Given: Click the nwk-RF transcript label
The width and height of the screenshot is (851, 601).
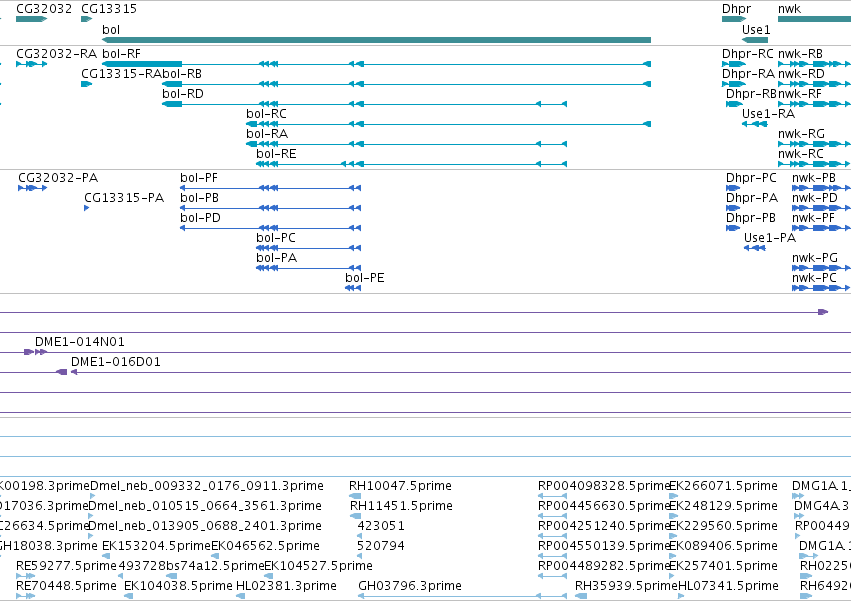Looking at the screenshot, I should pos(800,94).
